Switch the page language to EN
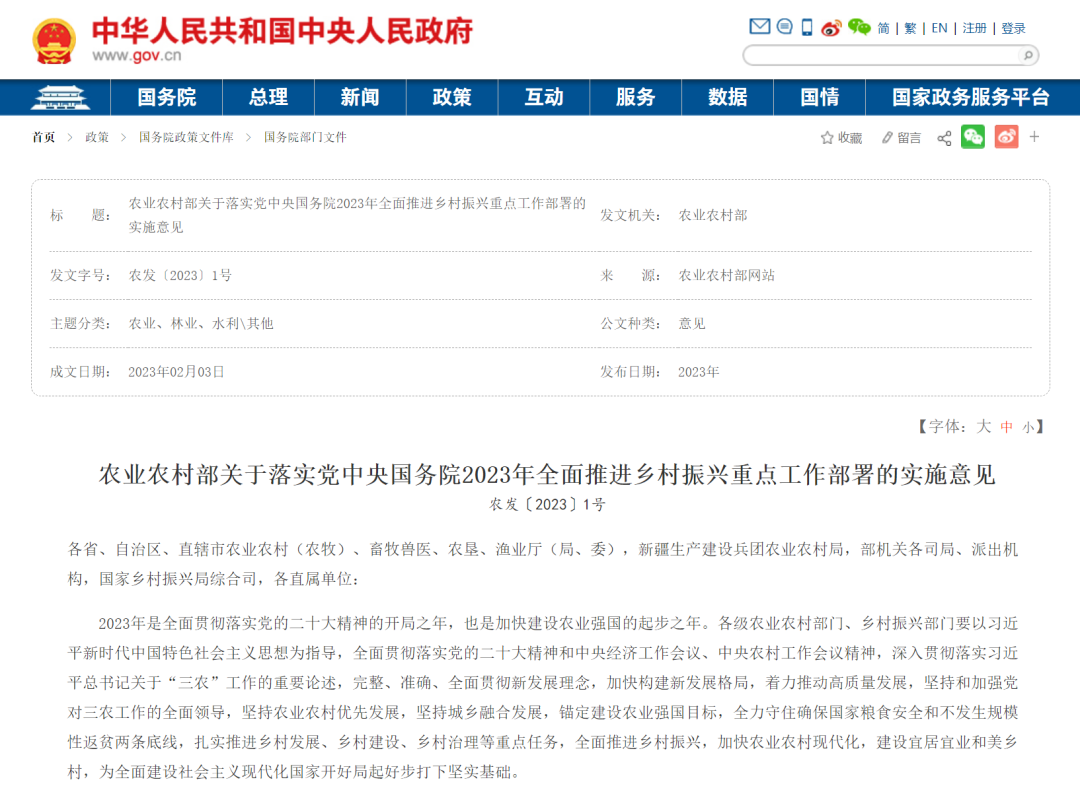 click(939, 27)
